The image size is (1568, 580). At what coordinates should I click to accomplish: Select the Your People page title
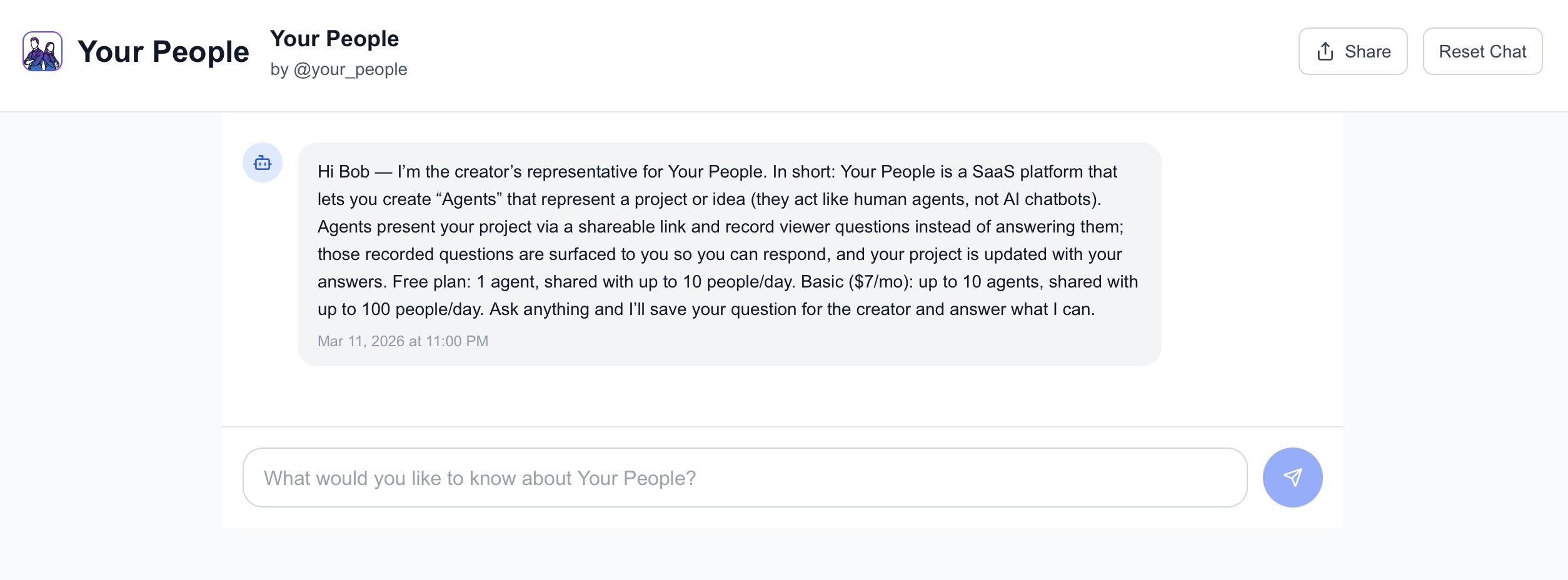click(x=334, y=38)
